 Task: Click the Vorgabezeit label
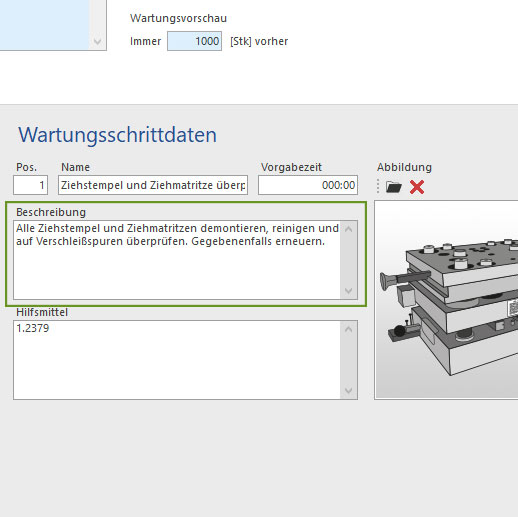[x=291, y=167]
